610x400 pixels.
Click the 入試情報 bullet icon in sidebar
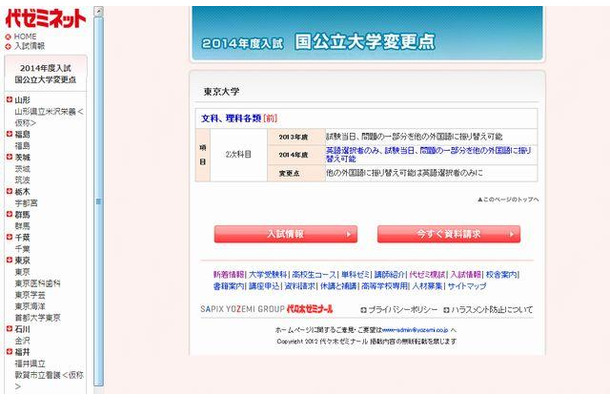coord(8,46)
